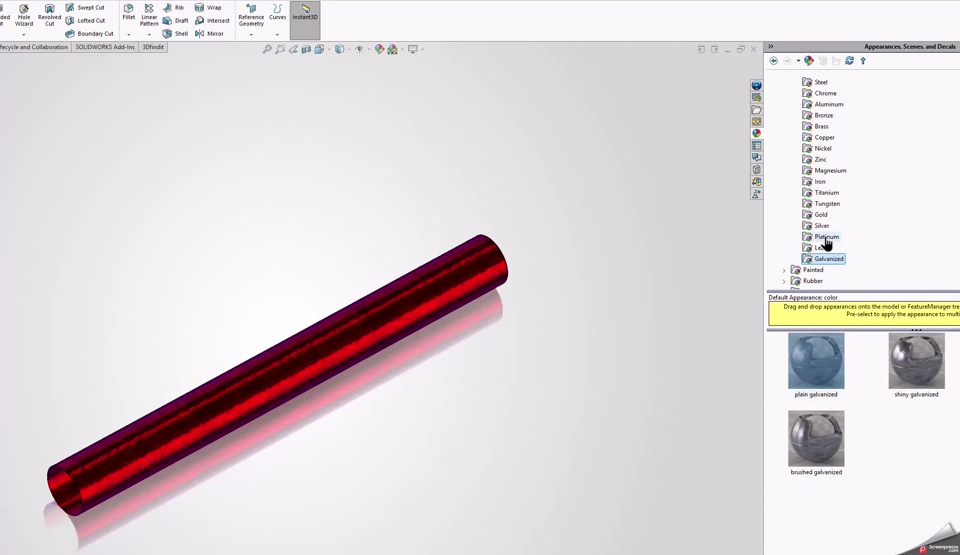960x555 pixels.
Task: Open the Nickel appearance folder
Action: [x=817, y=148]
